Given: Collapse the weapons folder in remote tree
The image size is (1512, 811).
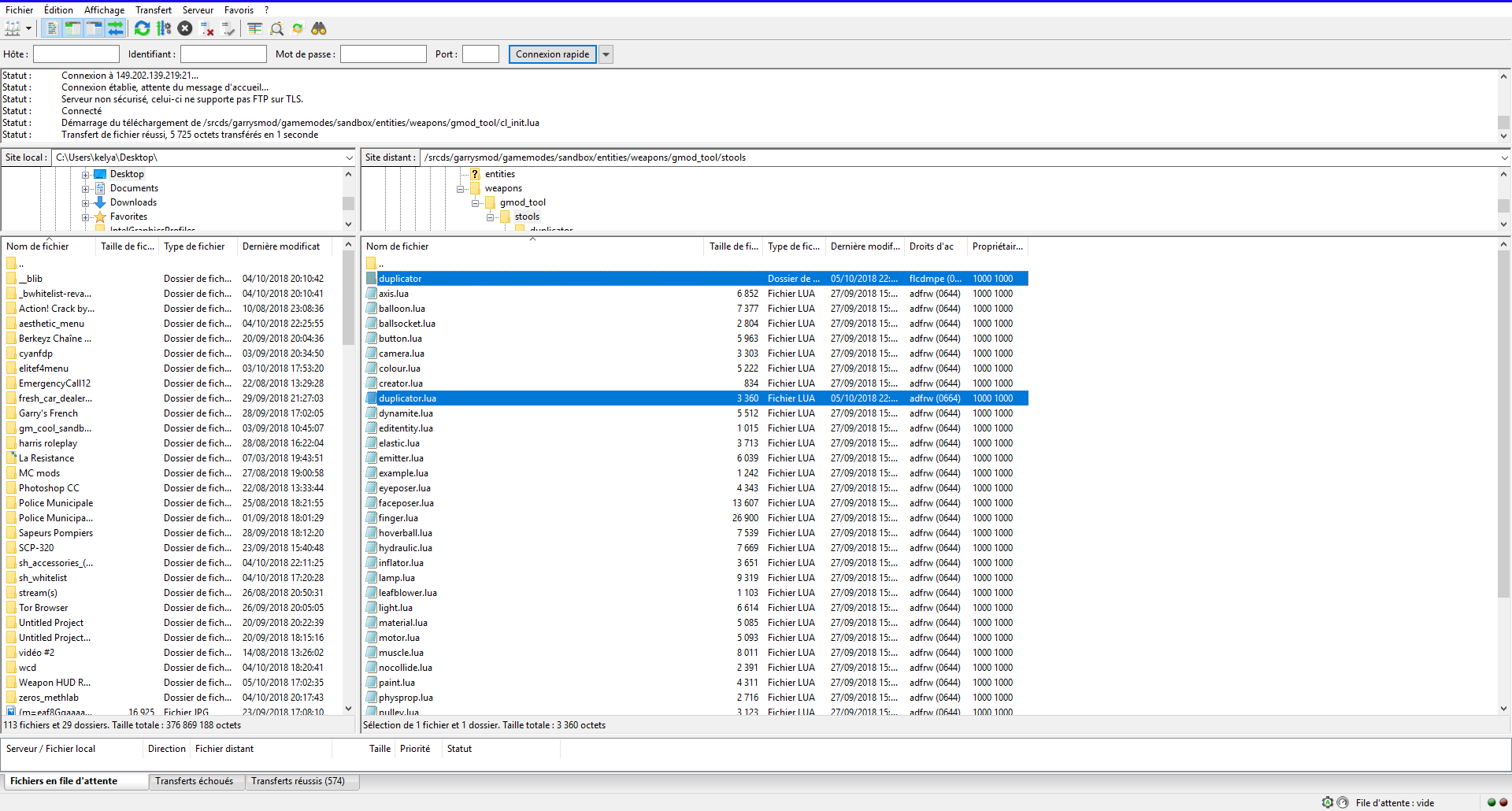Looking at the screenshot, I should point(461,188).
